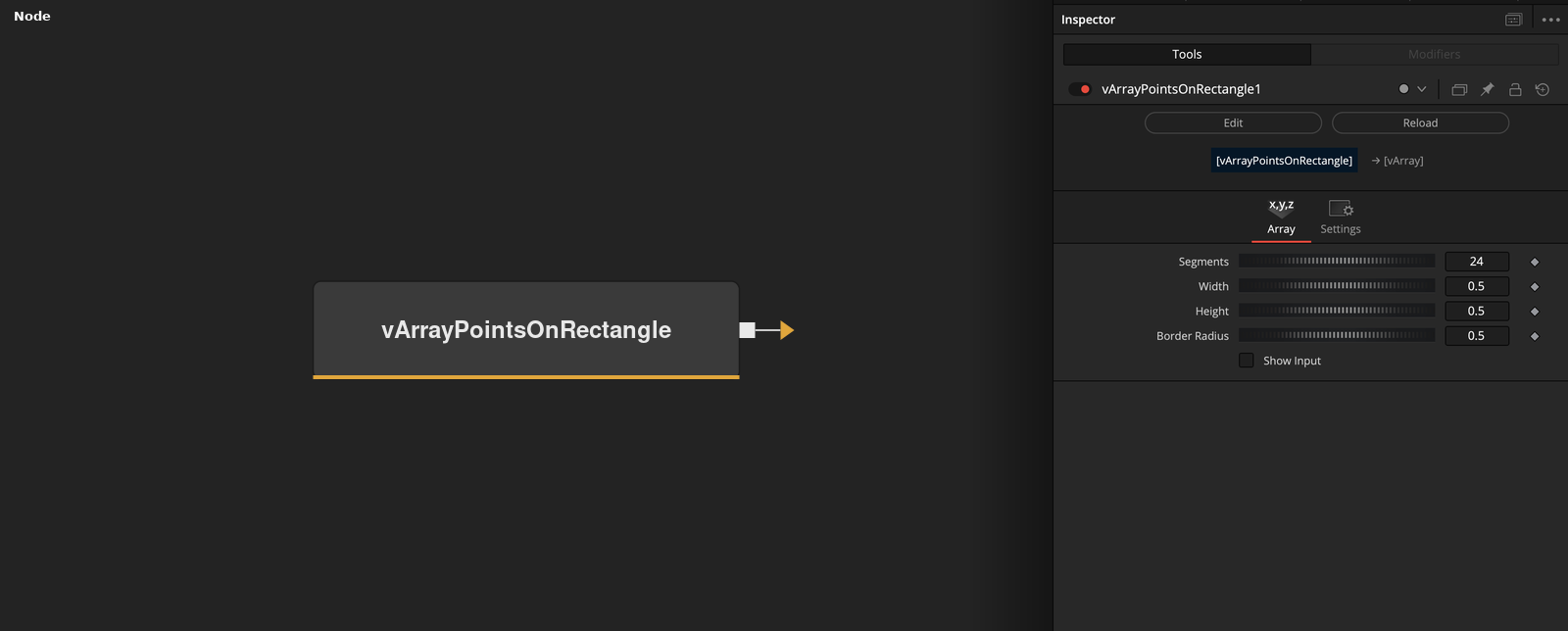
Task: Click the tool name vArrayPointsOnRectangle1
Action: click(x=1181, y=89)
